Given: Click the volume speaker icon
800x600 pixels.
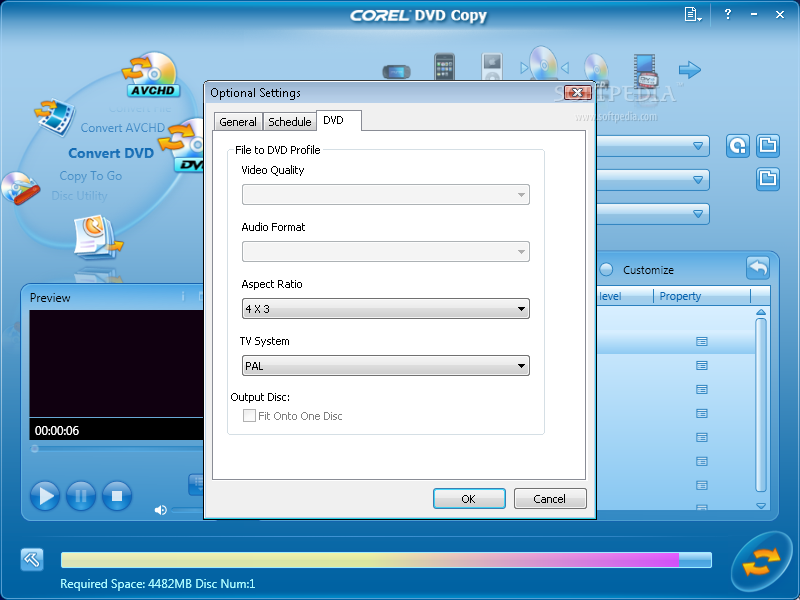Looking at the screenshot, I should [x=160, y=510].
